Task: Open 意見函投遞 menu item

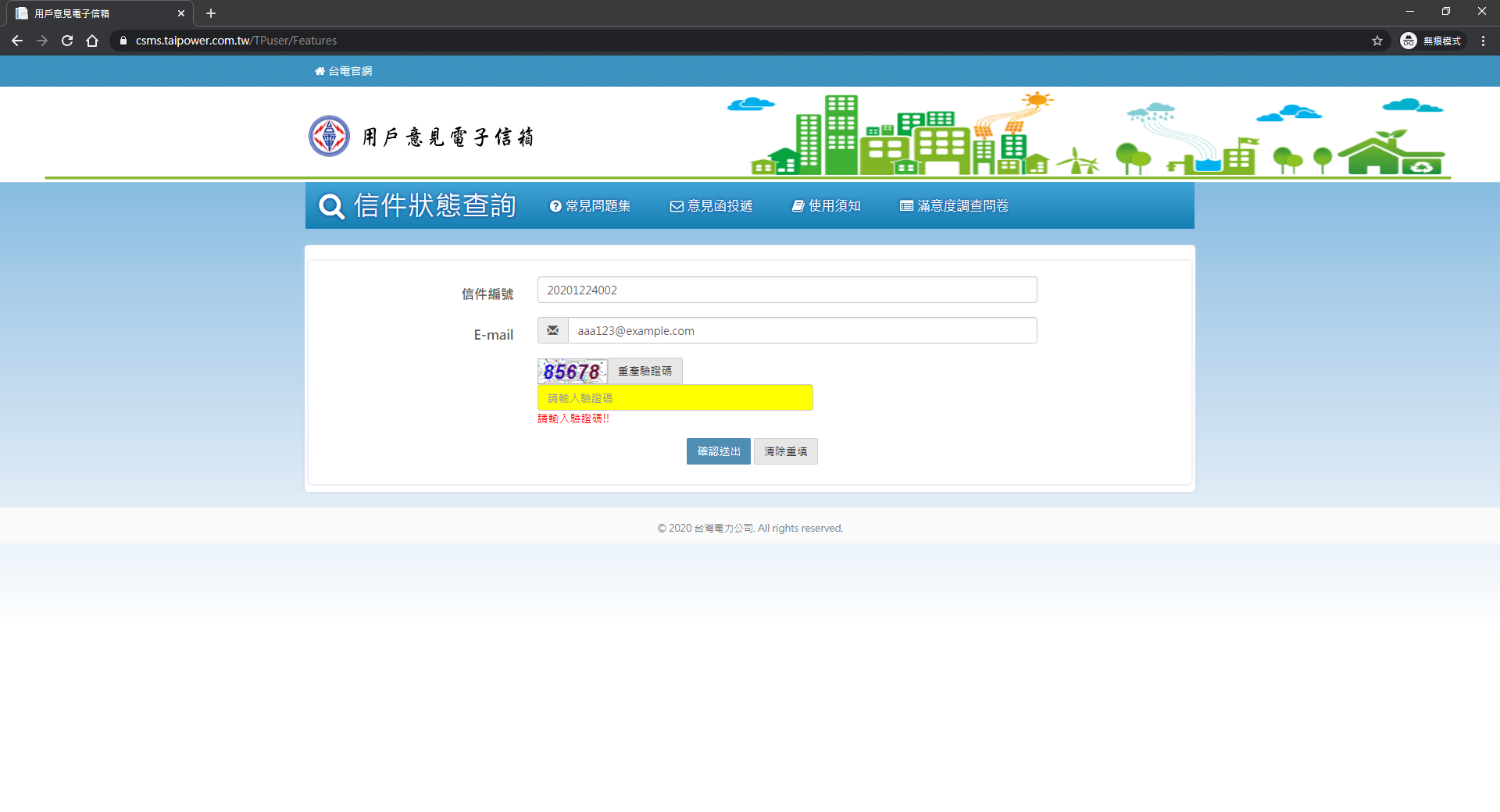Action: coord(712,206)
